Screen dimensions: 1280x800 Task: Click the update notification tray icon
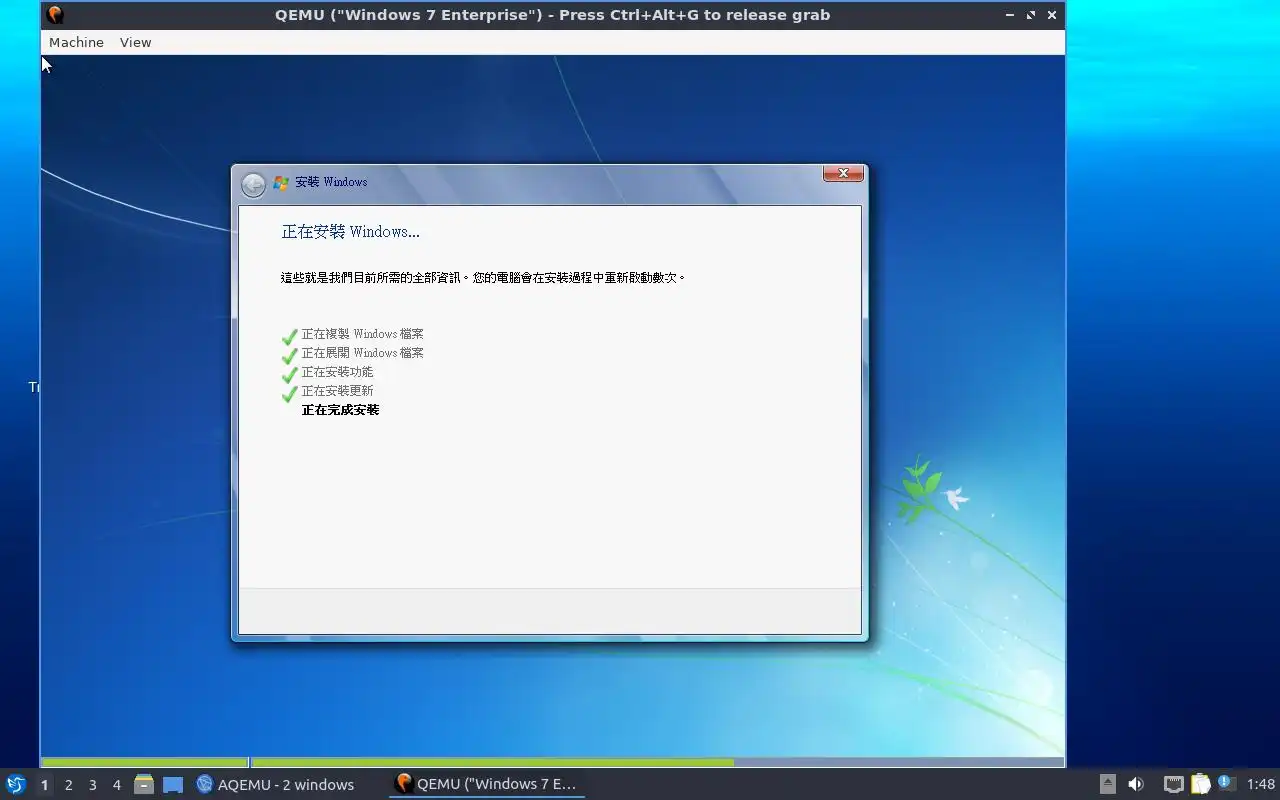pos(1226,783)
